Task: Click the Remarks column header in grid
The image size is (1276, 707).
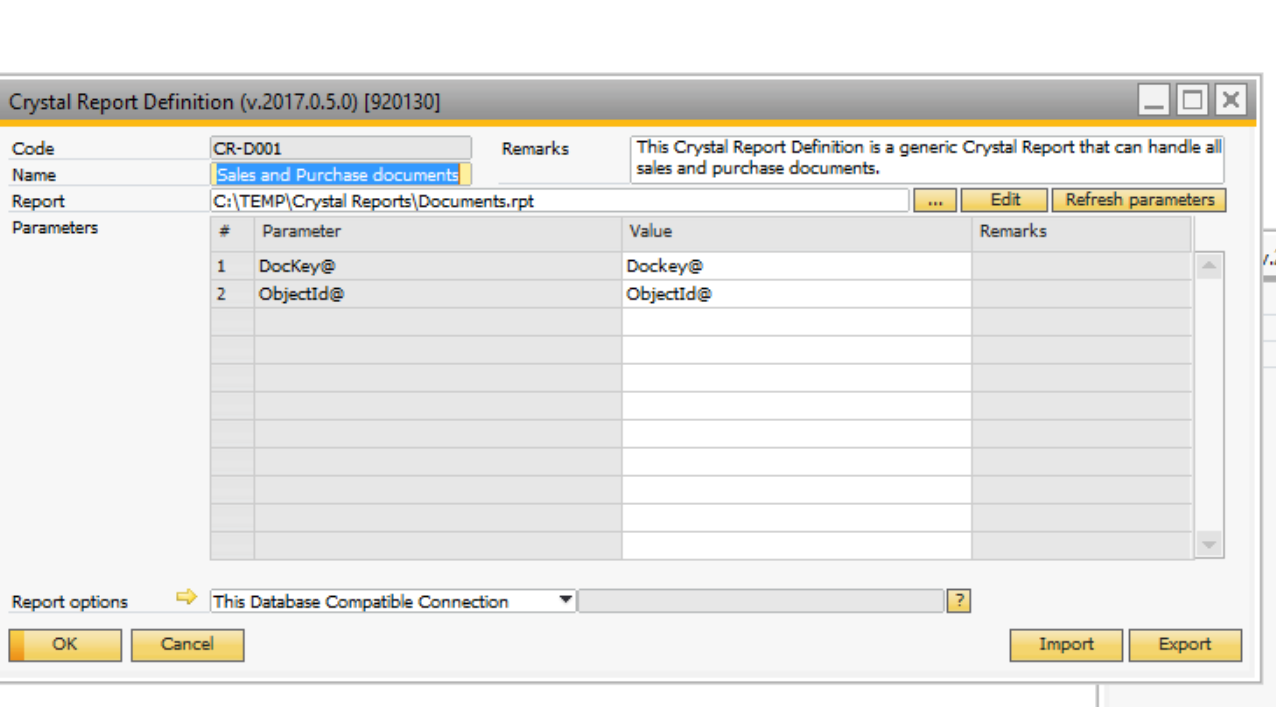Action: pyautogui.click(x=1081, y=231)
